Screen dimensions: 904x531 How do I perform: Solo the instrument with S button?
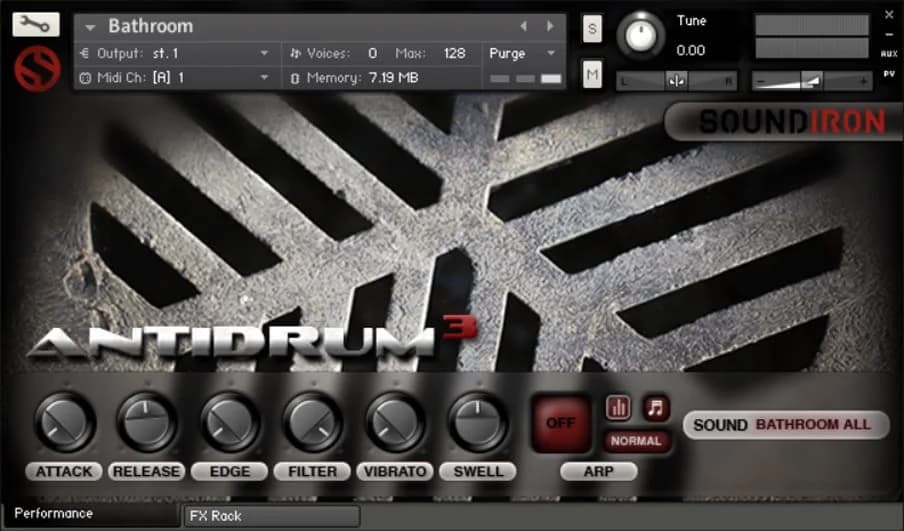[x=592, y=28]
